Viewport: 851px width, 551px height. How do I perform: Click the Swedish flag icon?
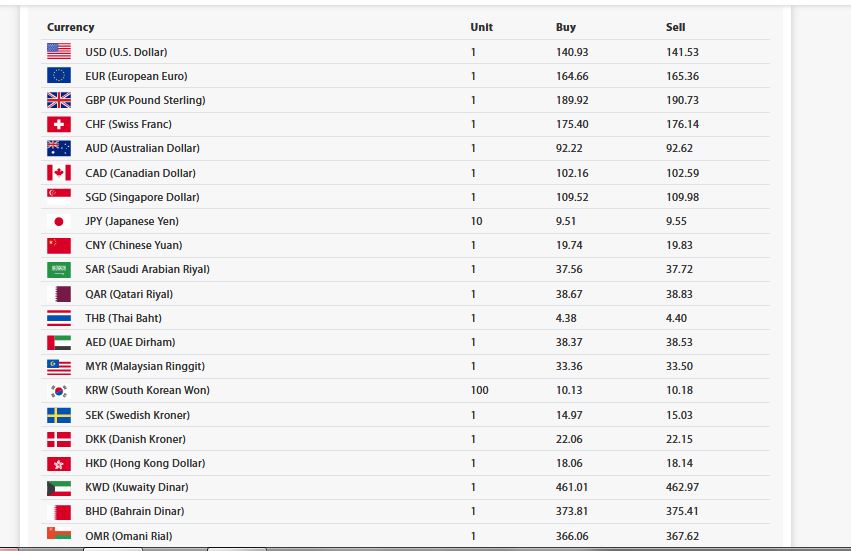[x=59, y=415]
